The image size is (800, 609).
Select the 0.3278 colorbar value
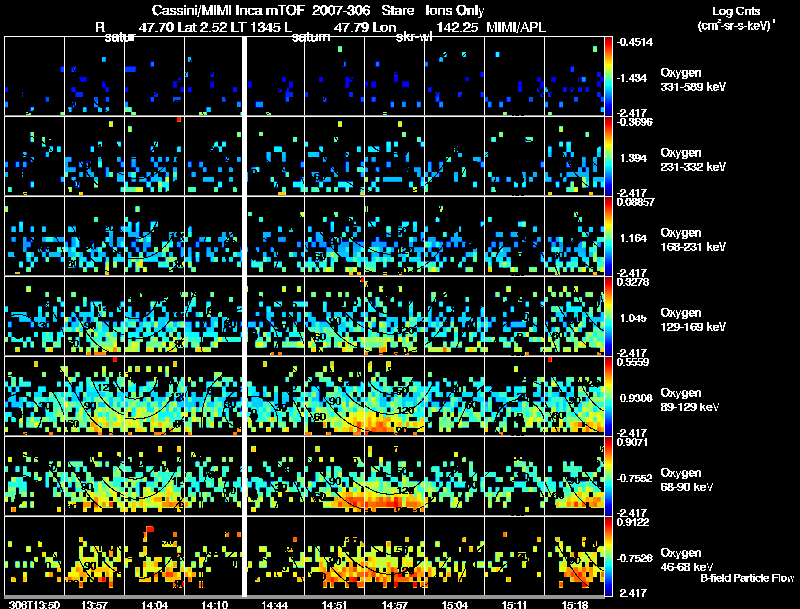coord(633,282)
